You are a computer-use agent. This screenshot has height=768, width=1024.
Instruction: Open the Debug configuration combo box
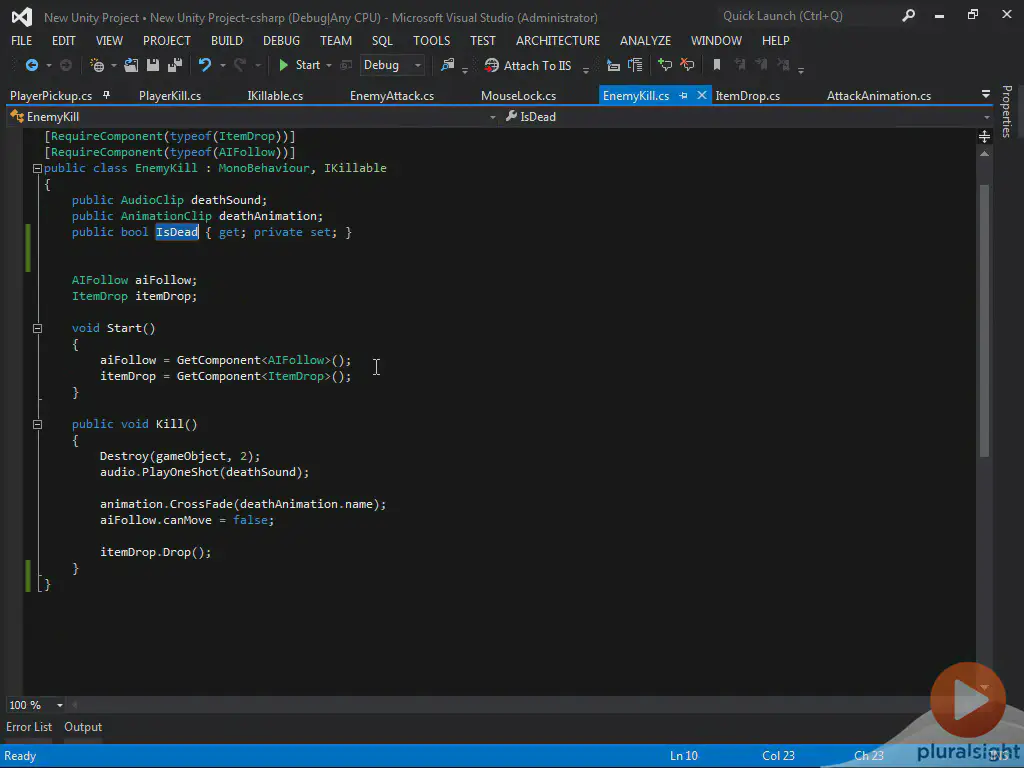click(392, 65)
